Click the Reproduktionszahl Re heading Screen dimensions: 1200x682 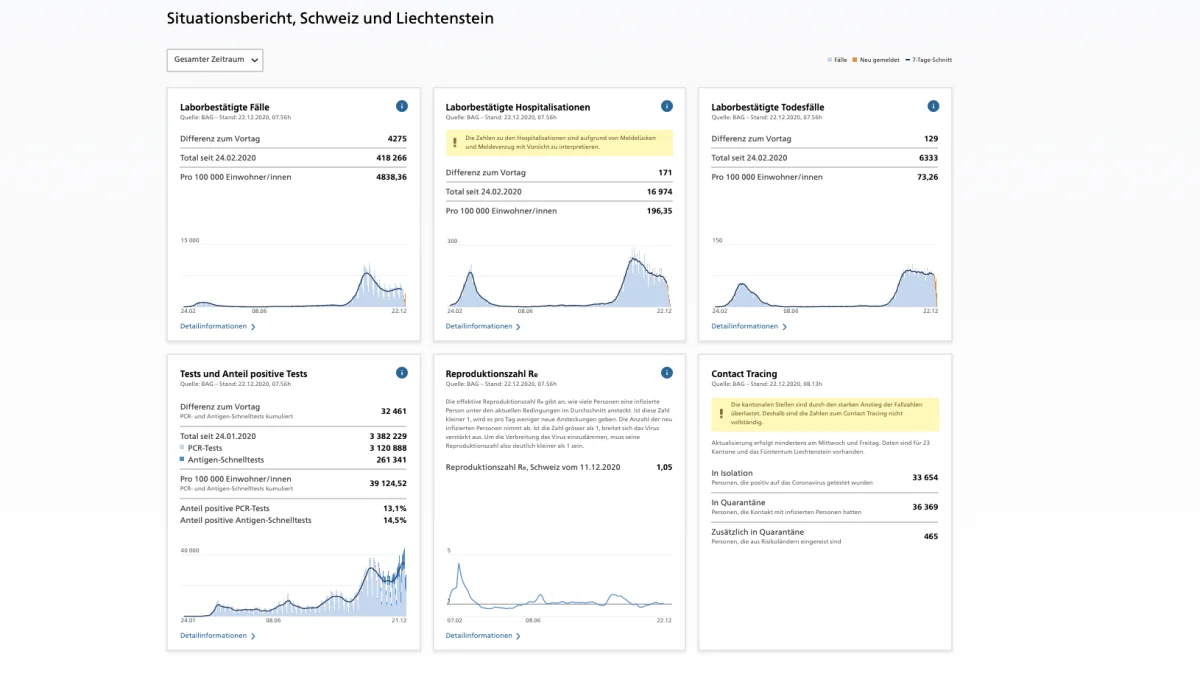[x=492, y=374]
